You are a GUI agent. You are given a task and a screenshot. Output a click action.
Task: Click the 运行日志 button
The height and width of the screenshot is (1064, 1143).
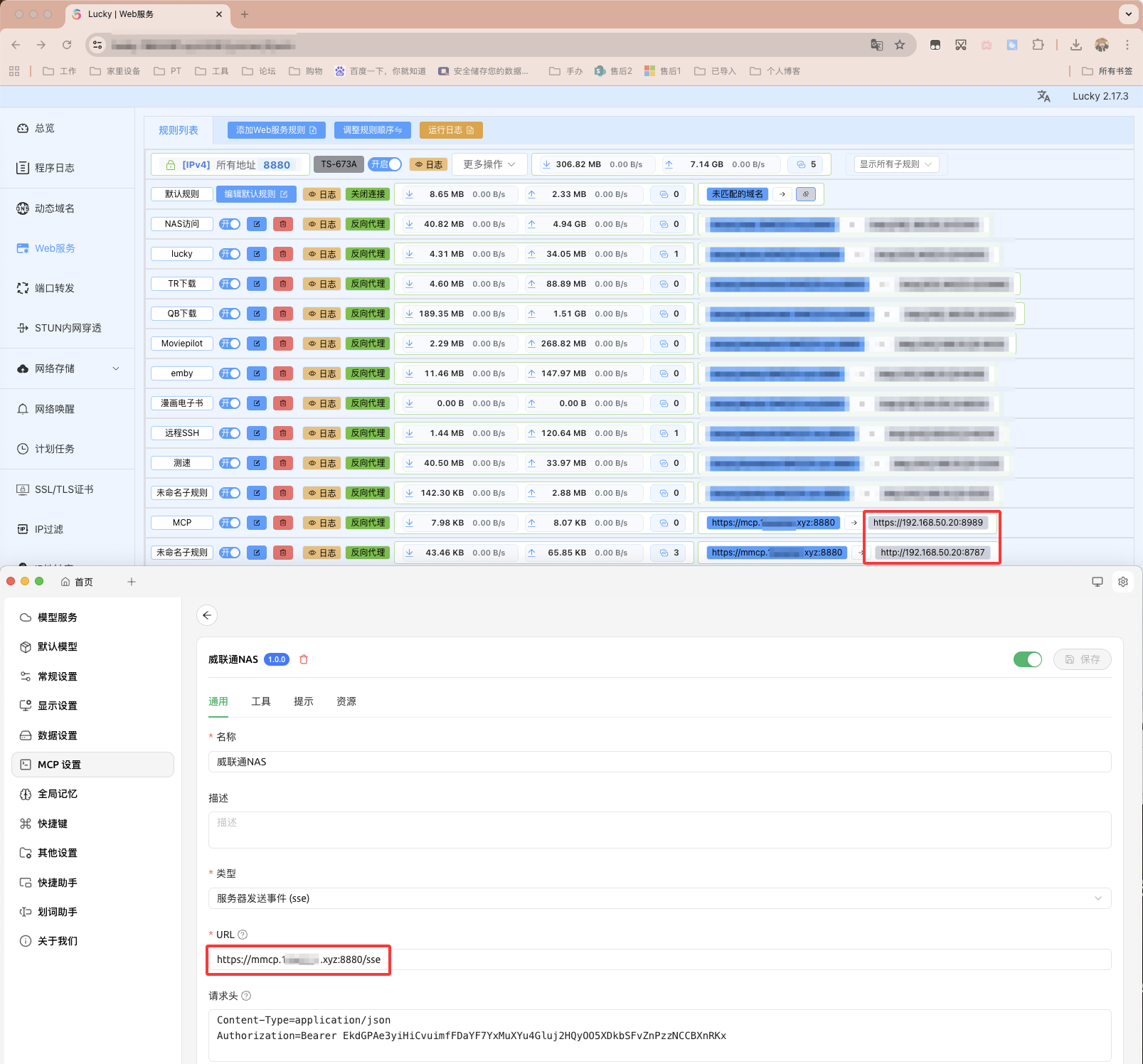451,130
